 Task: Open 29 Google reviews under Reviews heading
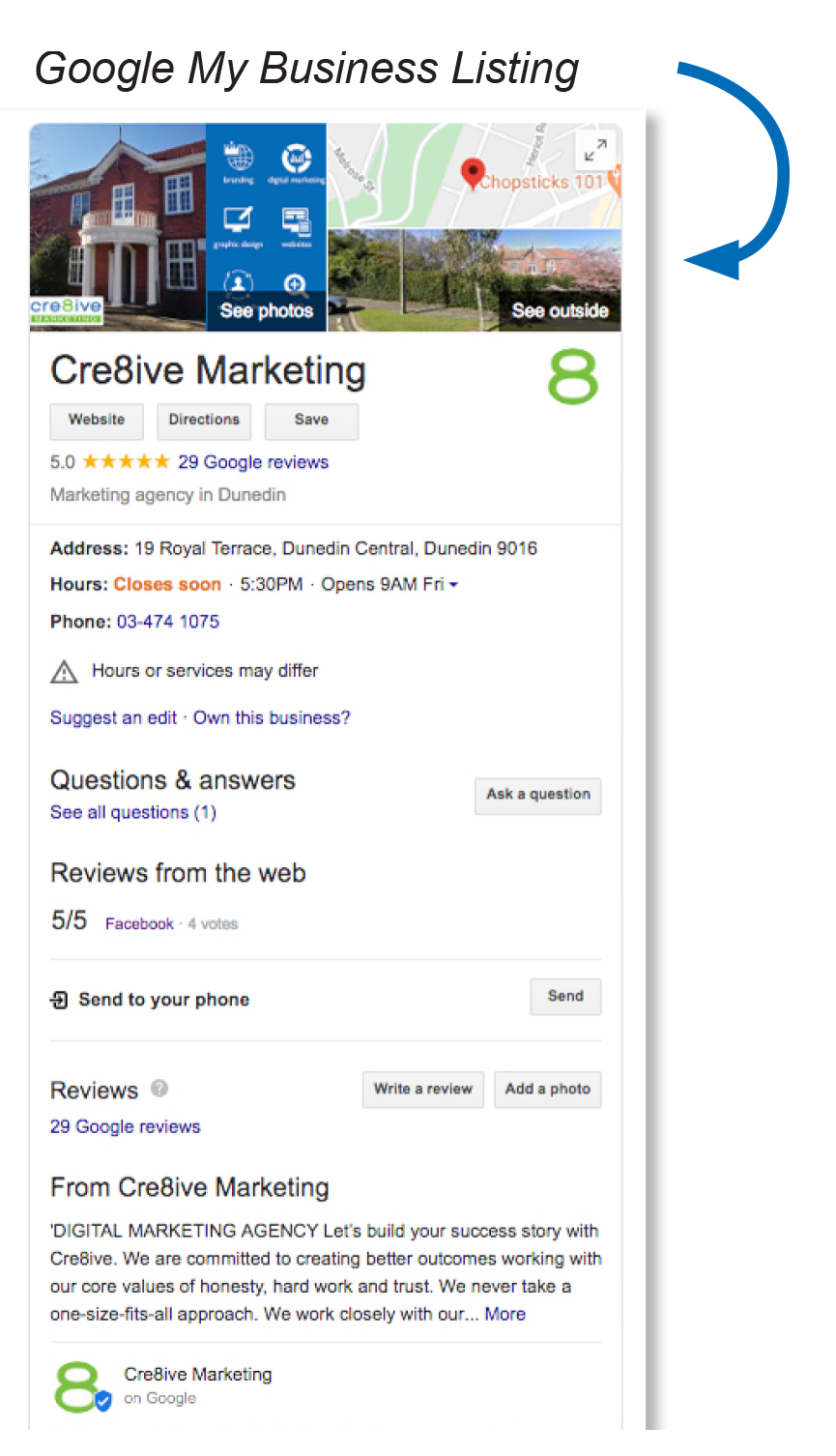126,1127
